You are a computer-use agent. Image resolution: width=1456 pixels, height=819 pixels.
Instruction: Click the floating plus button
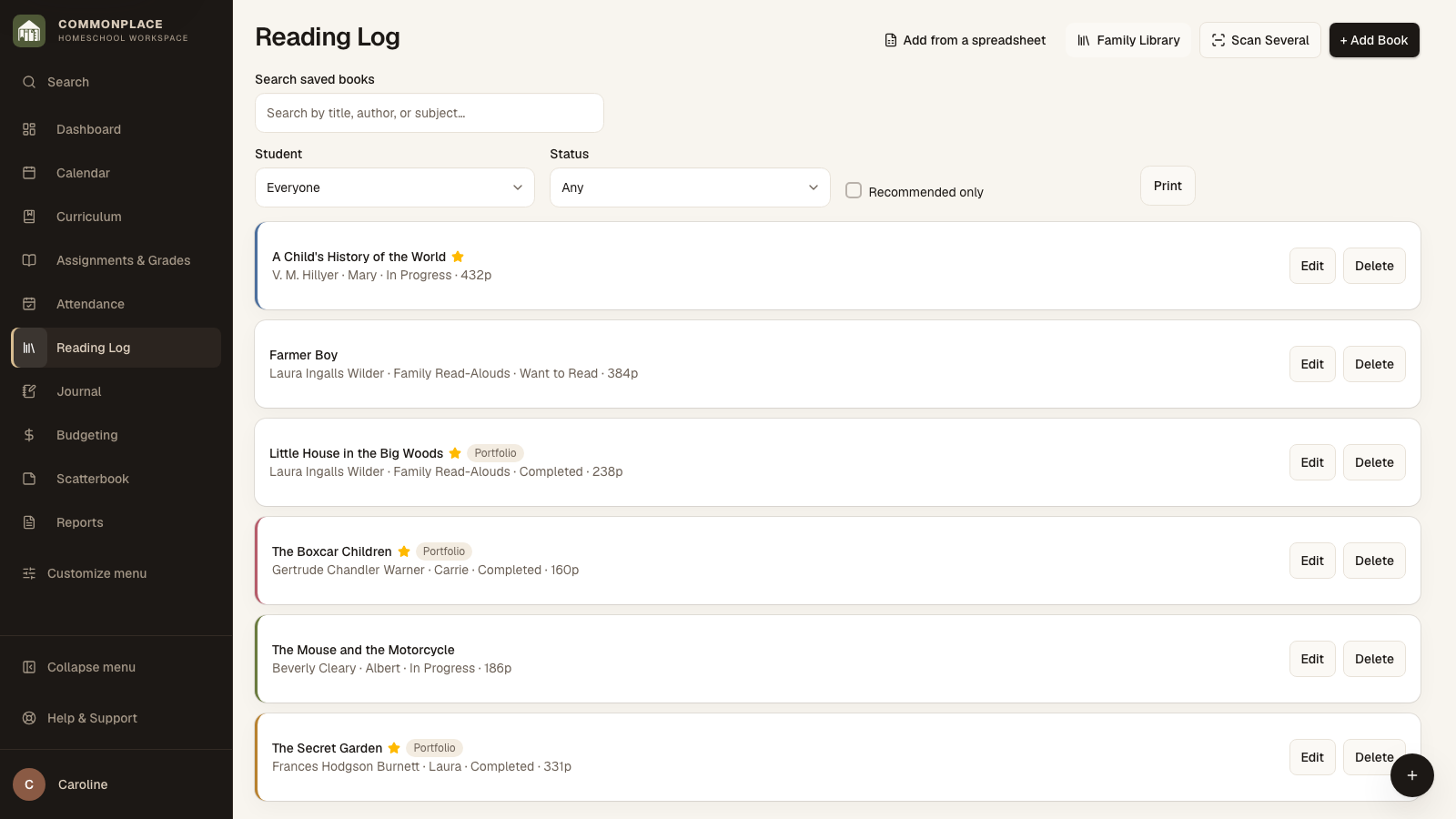1412,775
